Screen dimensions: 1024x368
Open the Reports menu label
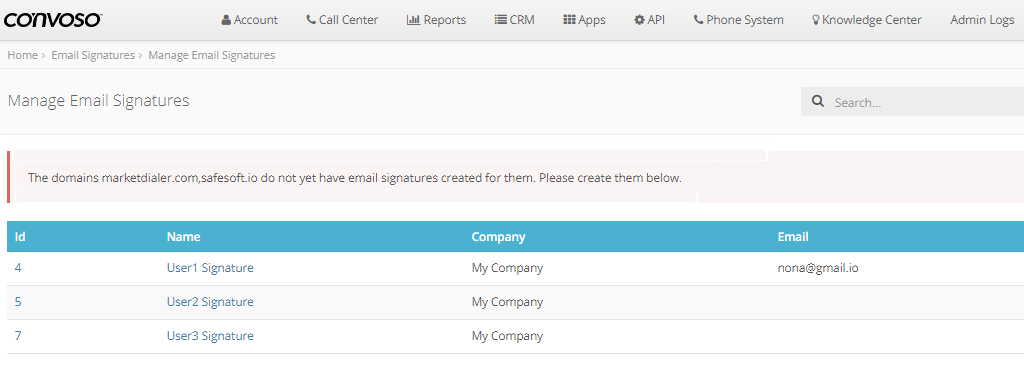click(445, 20)
